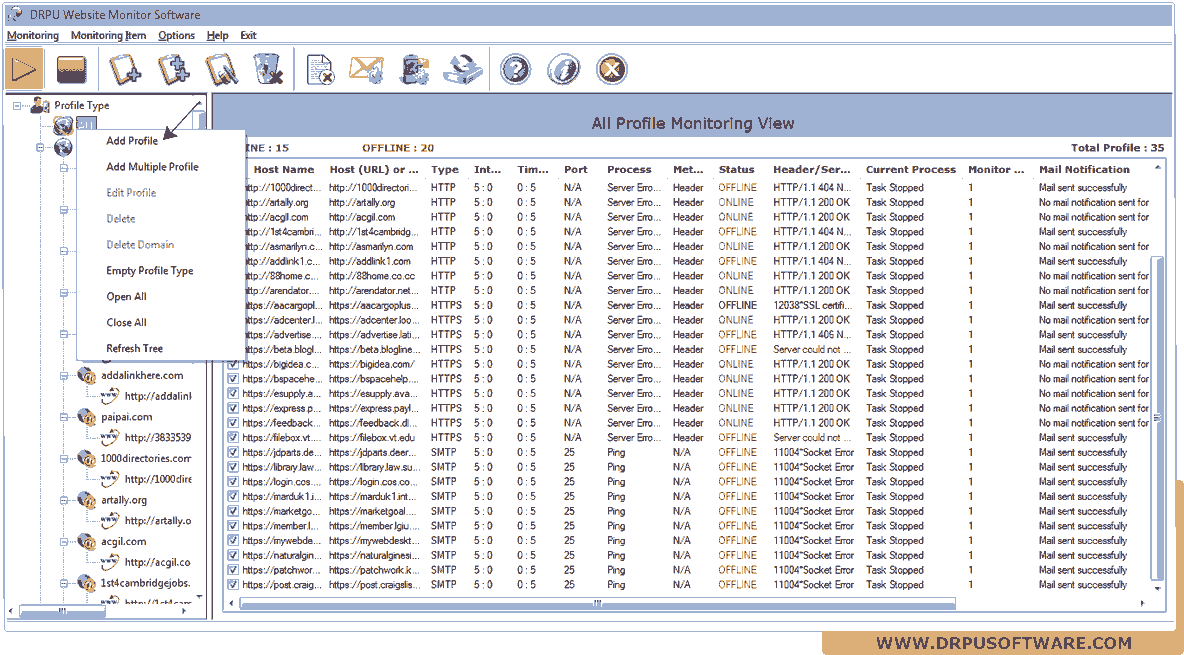Click the table scrollbar down arrow
Image resolution: width=1184 pixels, height=655 pixels.
click(1158, 589)
